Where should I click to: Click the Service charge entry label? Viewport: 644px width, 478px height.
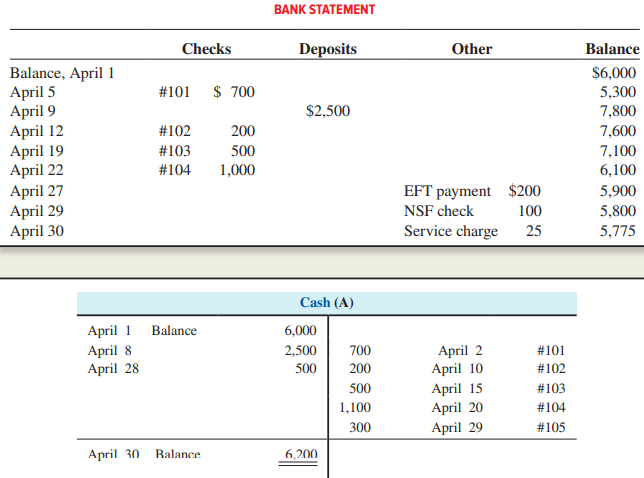point(450,231)
